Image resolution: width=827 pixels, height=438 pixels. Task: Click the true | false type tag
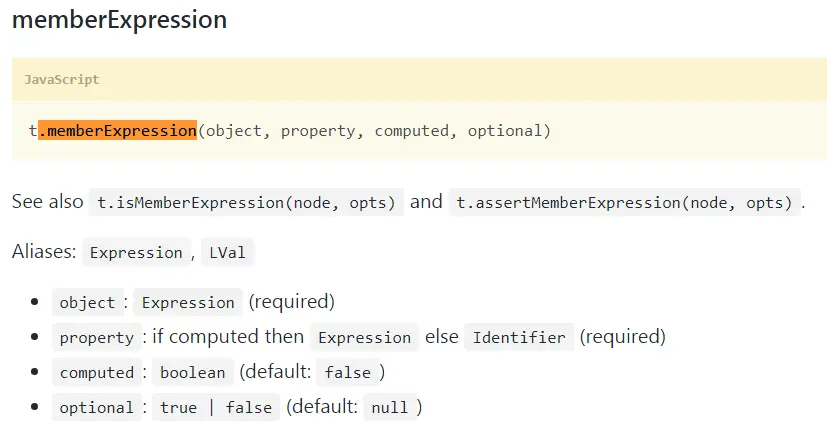pos(216,407)
